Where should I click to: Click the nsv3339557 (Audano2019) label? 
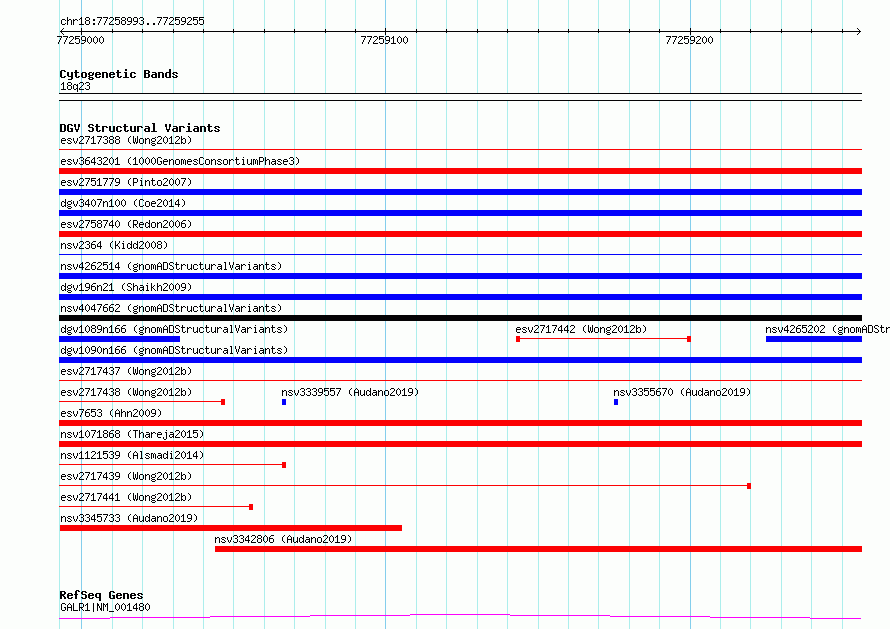click(x=350, y=392)
